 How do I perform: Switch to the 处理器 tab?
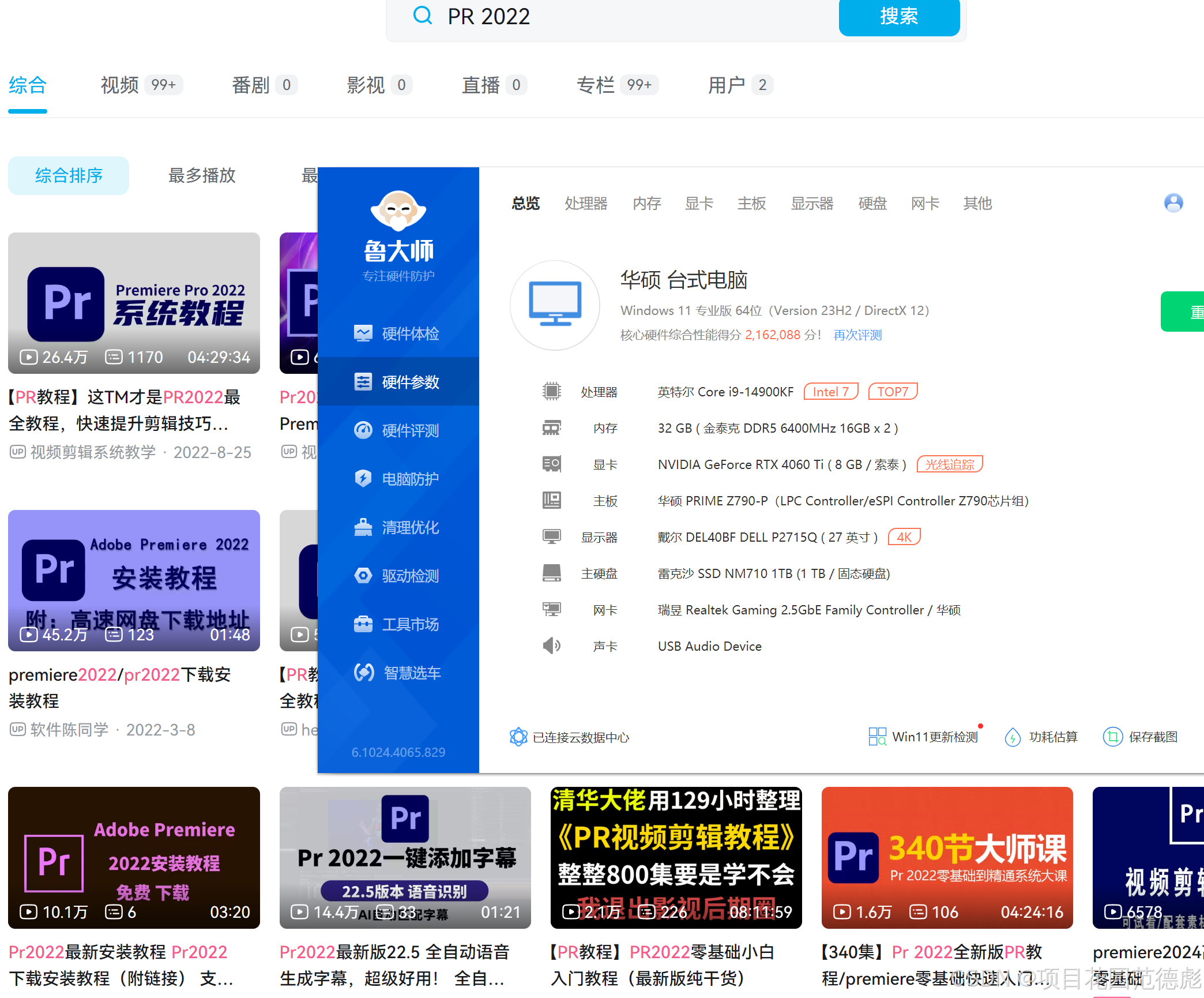coord(586,203)
